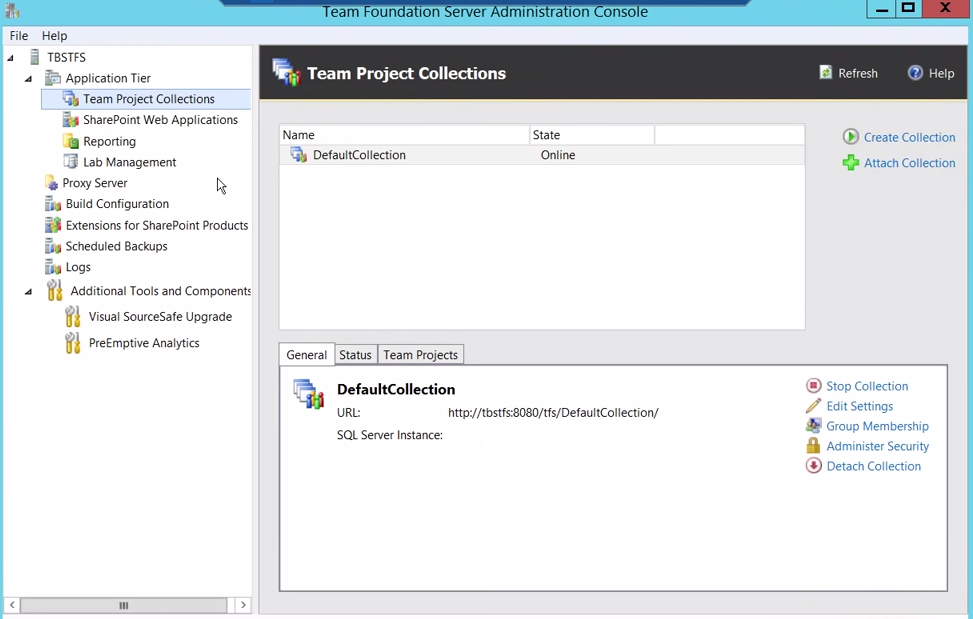Open the File menu

point(18,35)
